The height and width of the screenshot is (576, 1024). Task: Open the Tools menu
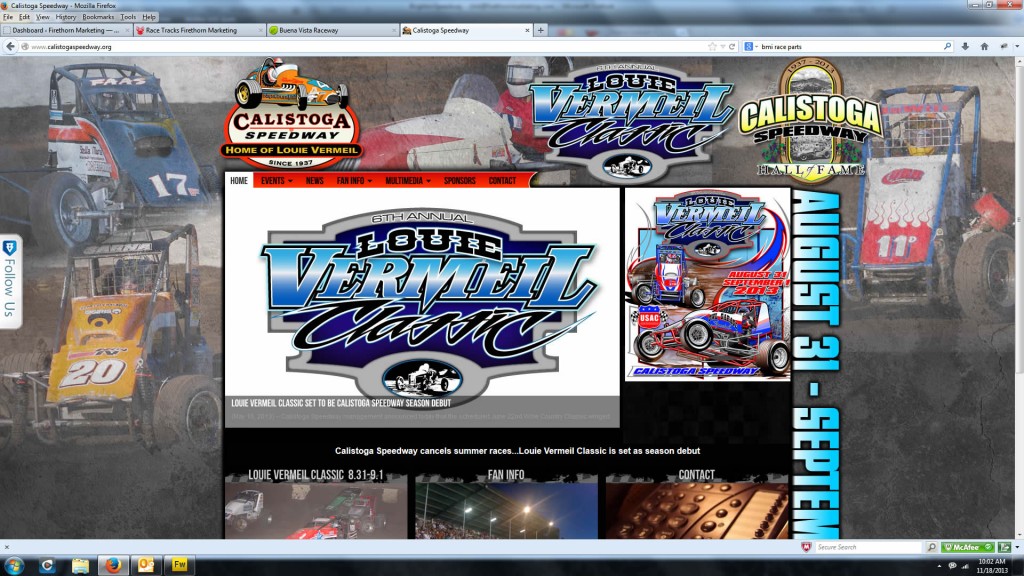(128, 17)
